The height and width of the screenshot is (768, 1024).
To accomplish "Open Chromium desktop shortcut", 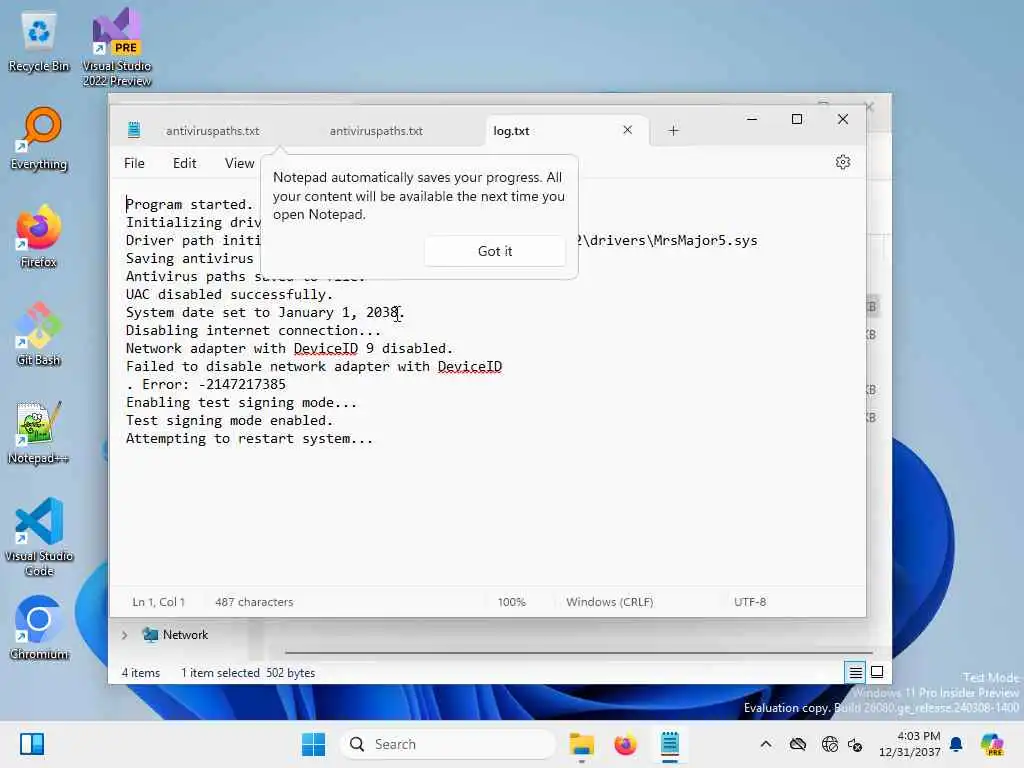I will (39, 628).
